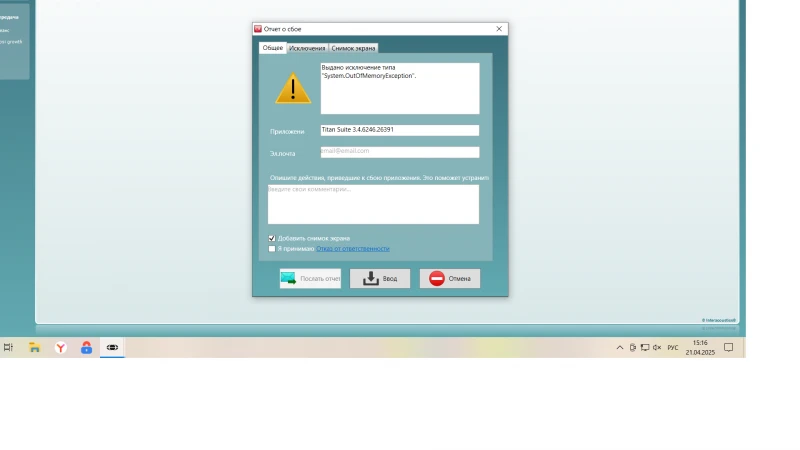Check the Я принимаю checkbox
Image resolution: width=800 pixels, height=450 pixels.
(272, 249)
